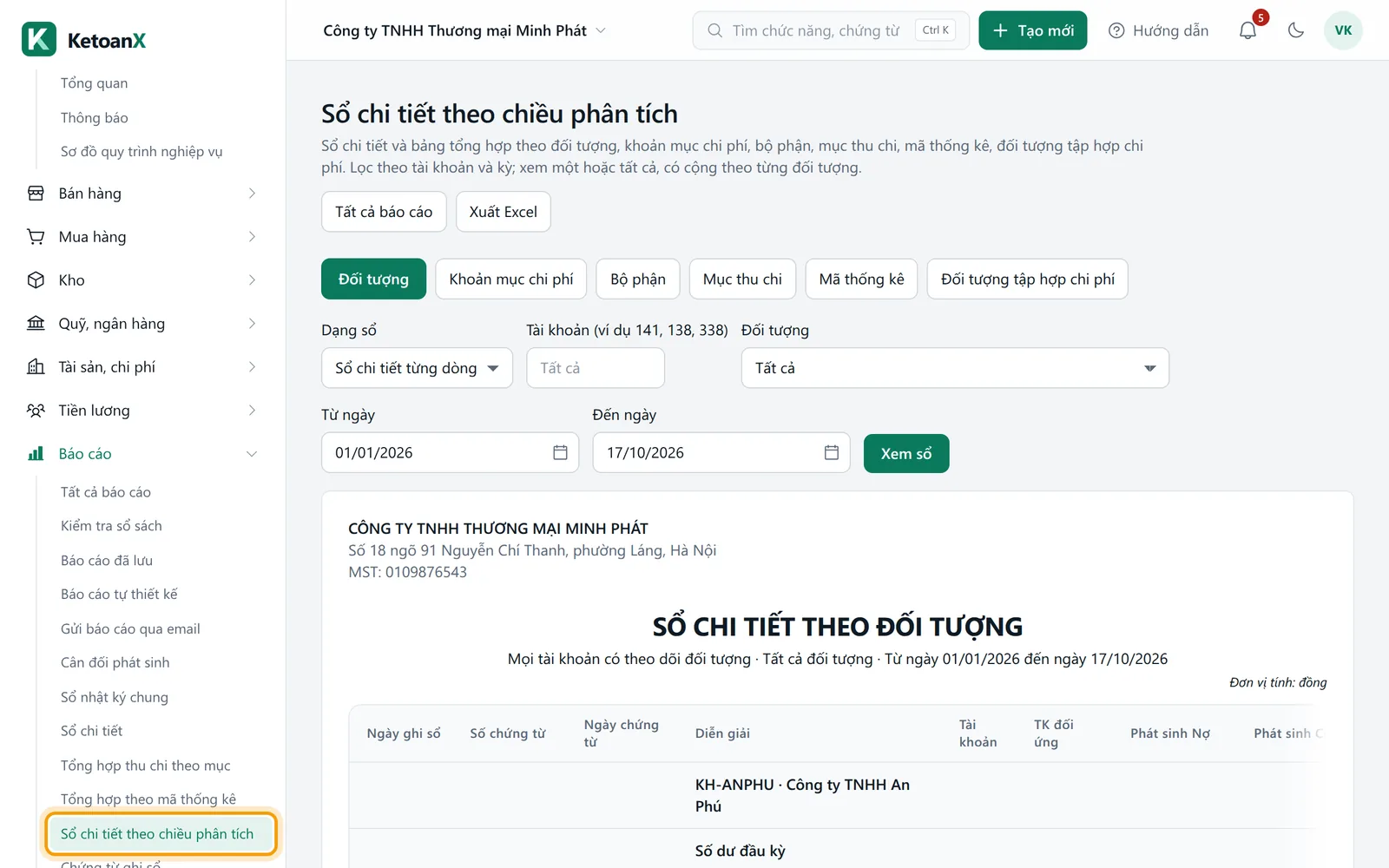Collapse the Báo cáo section
This screenshot has width=1389, height=868.
click(252, 454)
